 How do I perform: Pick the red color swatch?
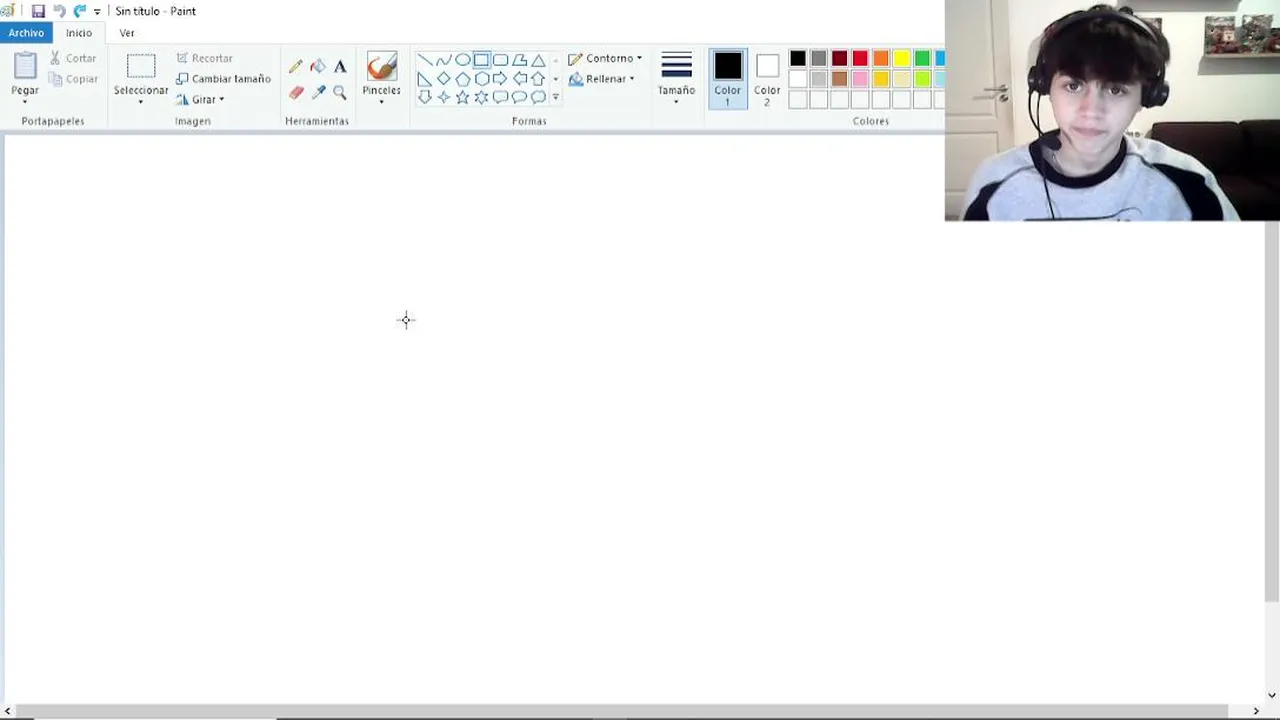(860, 59)
